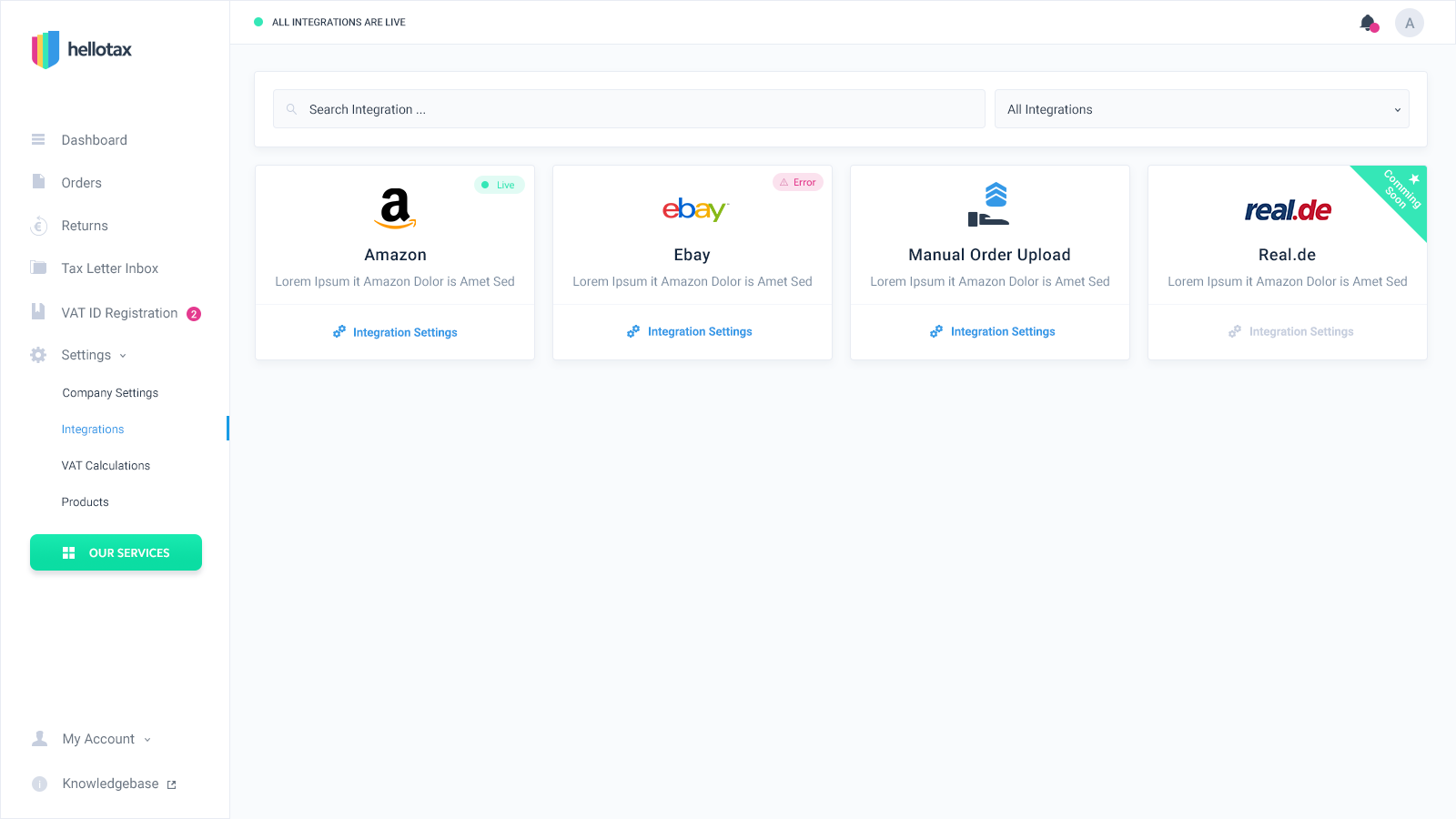
Task: Collapse the Settings submenu chevron
Action: click(x=123, y=356)
